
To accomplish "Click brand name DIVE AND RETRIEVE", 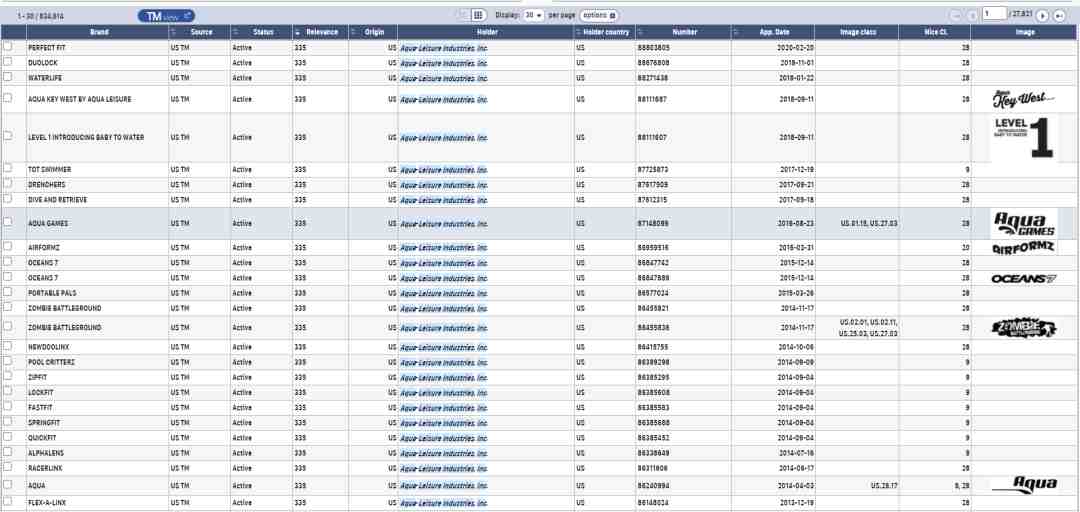I will (58, 200).
